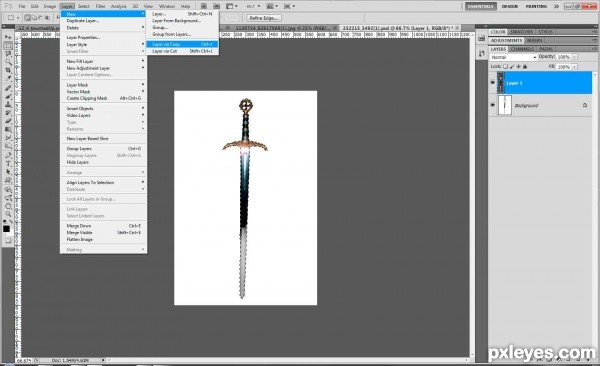The height and width of the screenshot is (366, 600).
Task: Toggle lock transparent pixels
Action: (505, 67)
